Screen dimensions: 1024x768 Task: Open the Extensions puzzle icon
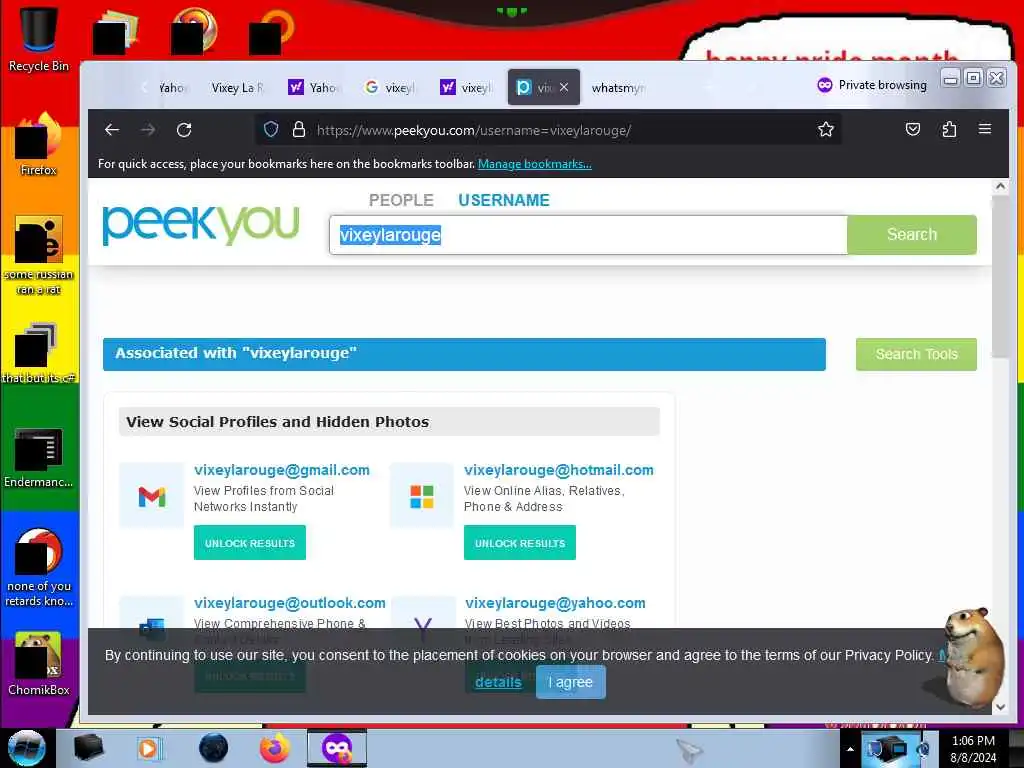(x=949, y=129)
